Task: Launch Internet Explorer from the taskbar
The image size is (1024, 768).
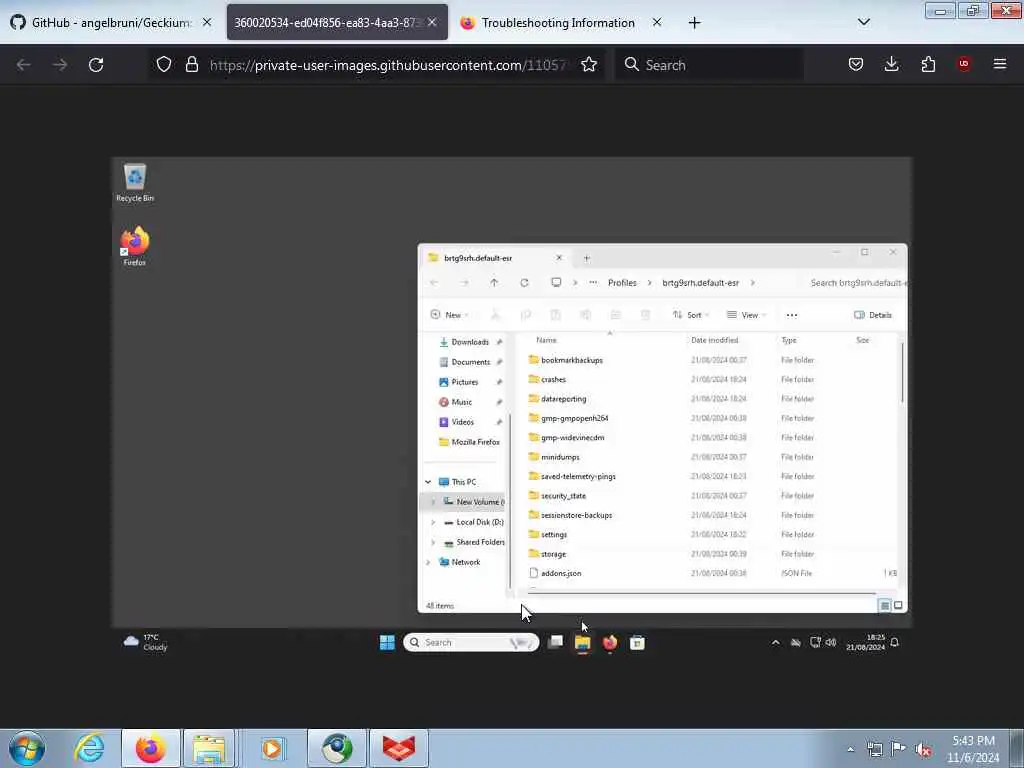Action: point(89,748)
